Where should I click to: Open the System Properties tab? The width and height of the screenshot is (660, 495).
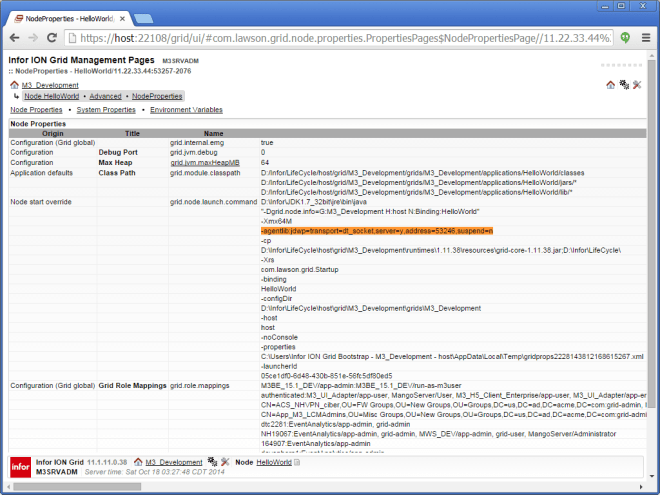tap(106, 109)
